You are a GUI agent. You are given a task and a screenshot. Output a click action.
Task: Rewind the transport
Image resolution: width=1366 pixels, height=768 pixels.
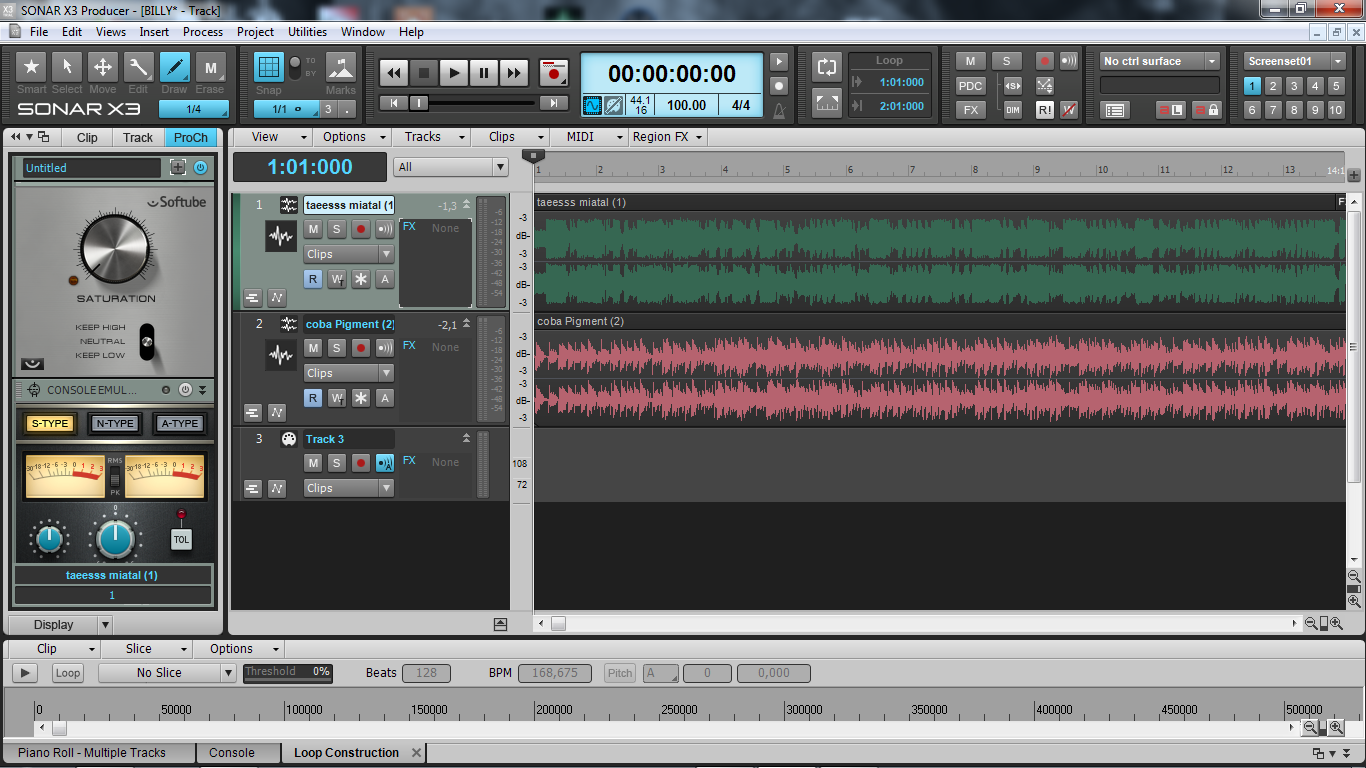click(394, 73)
